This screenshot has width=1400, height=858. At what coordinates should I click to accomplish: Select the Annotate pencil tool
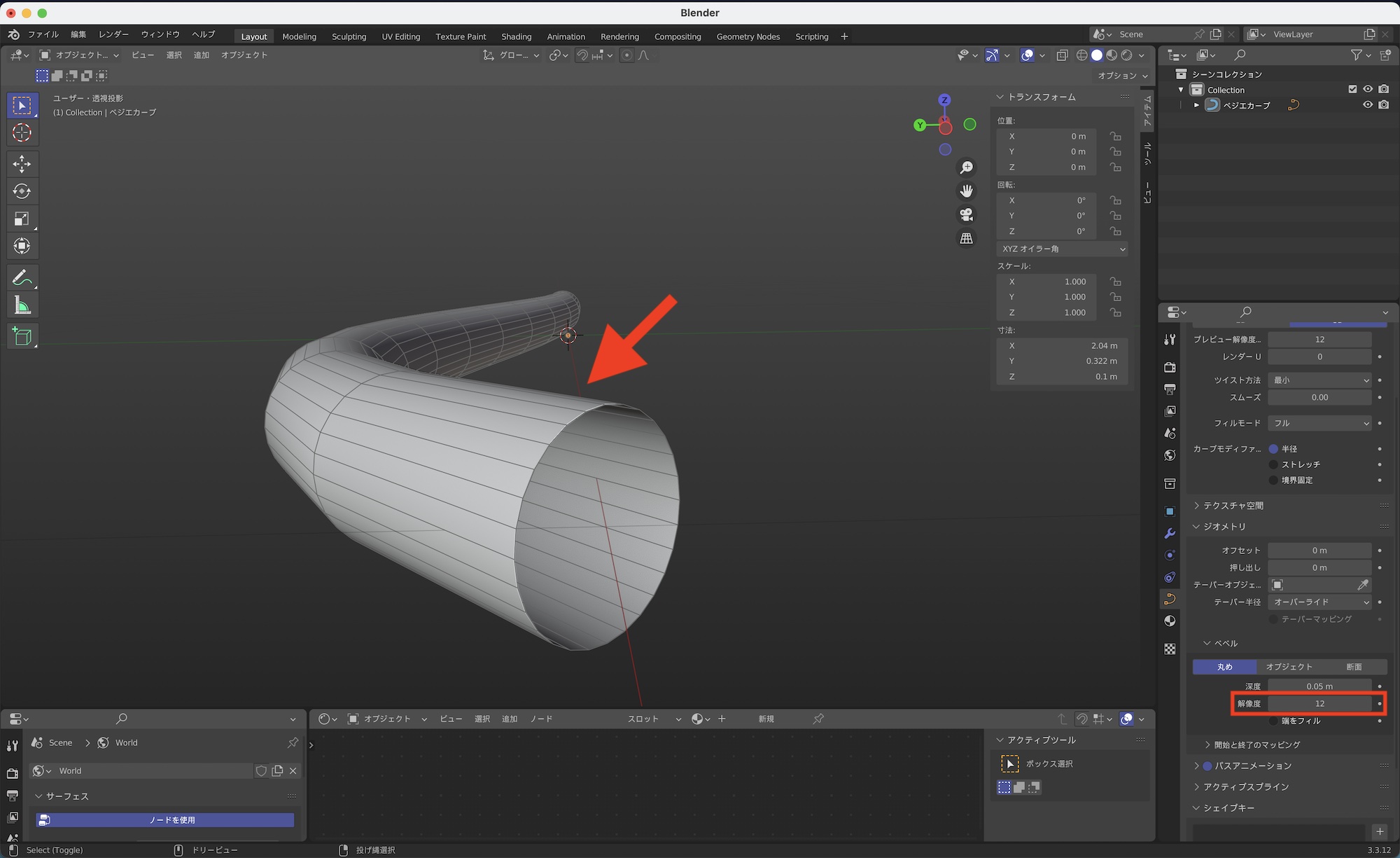[x=22, y=278]
